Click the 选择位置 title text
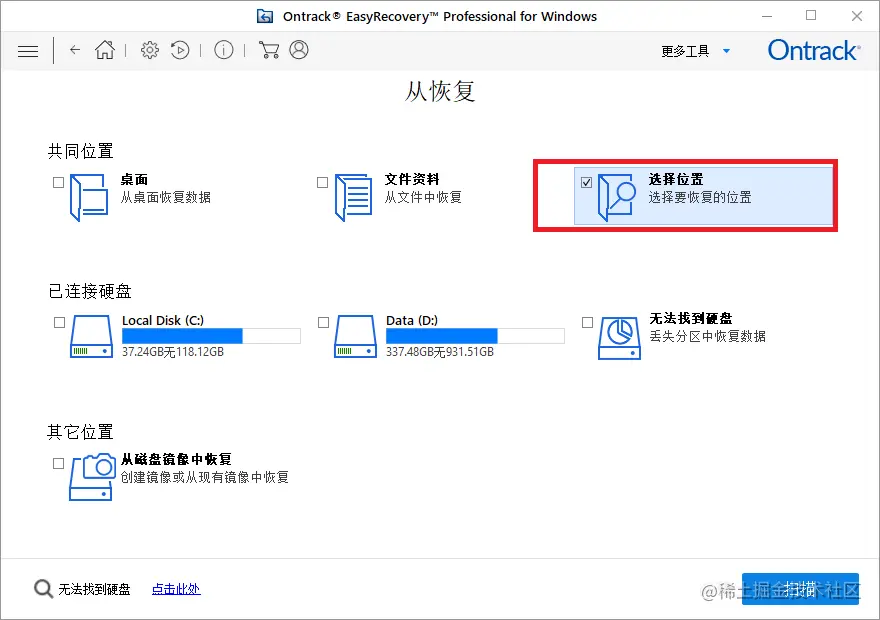880x620 pixels. click(676, 180)
